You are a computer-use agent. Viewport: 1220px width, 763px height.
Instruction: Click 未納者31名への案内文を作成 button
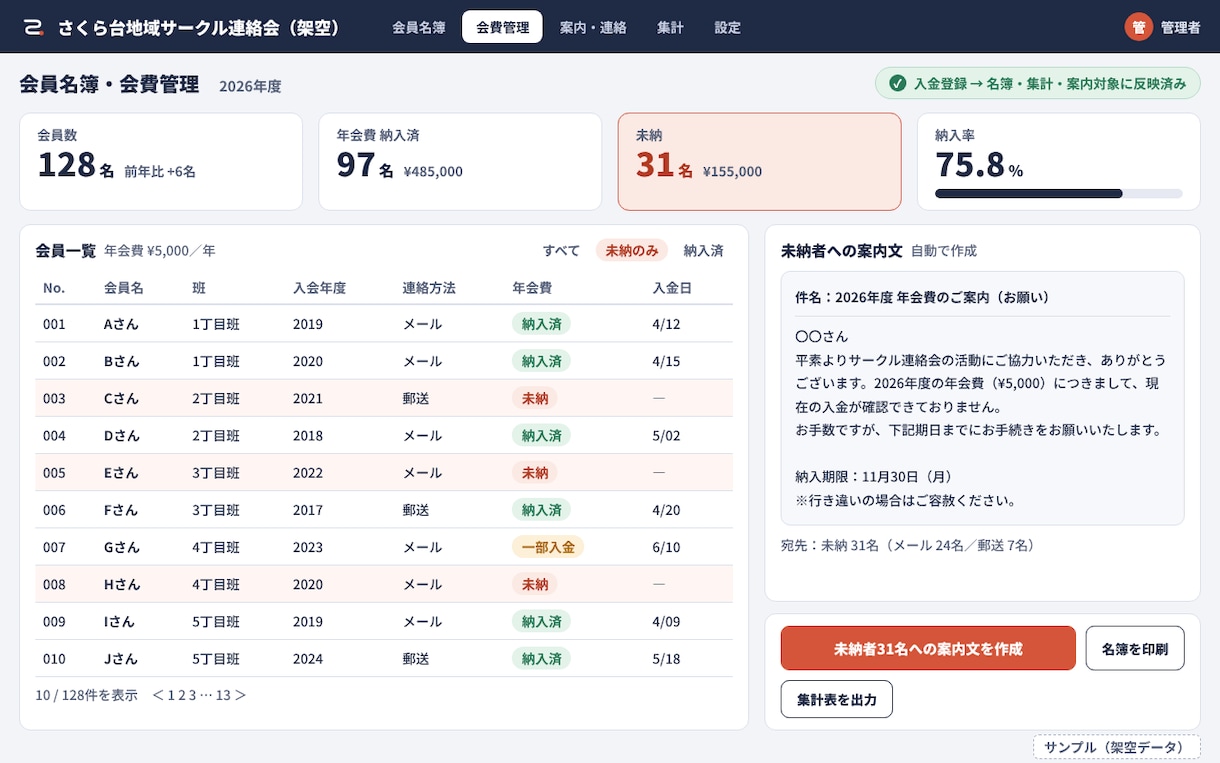928,648
